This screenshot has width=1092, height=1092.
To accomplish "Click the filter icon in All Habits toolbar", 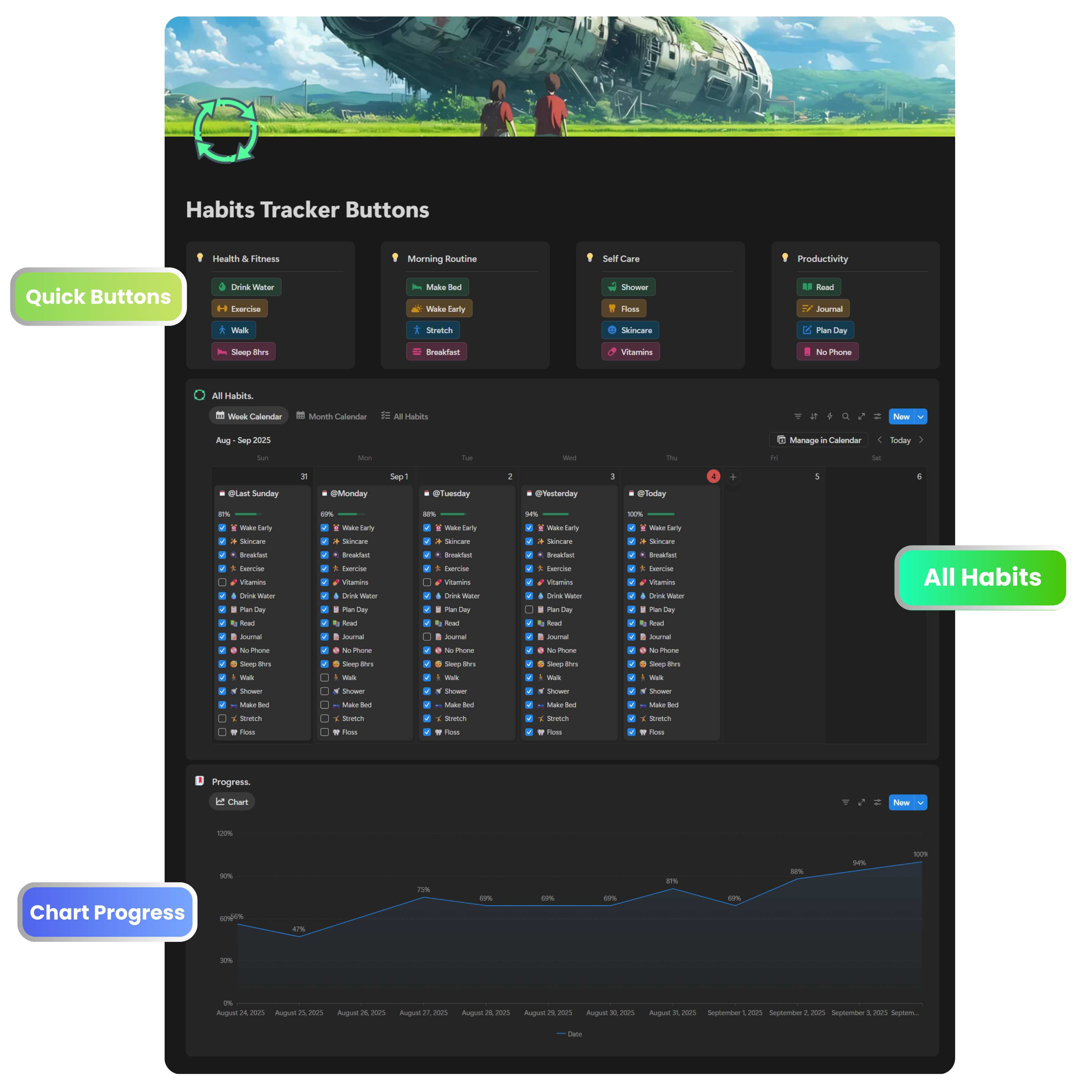I will (798, 416).
